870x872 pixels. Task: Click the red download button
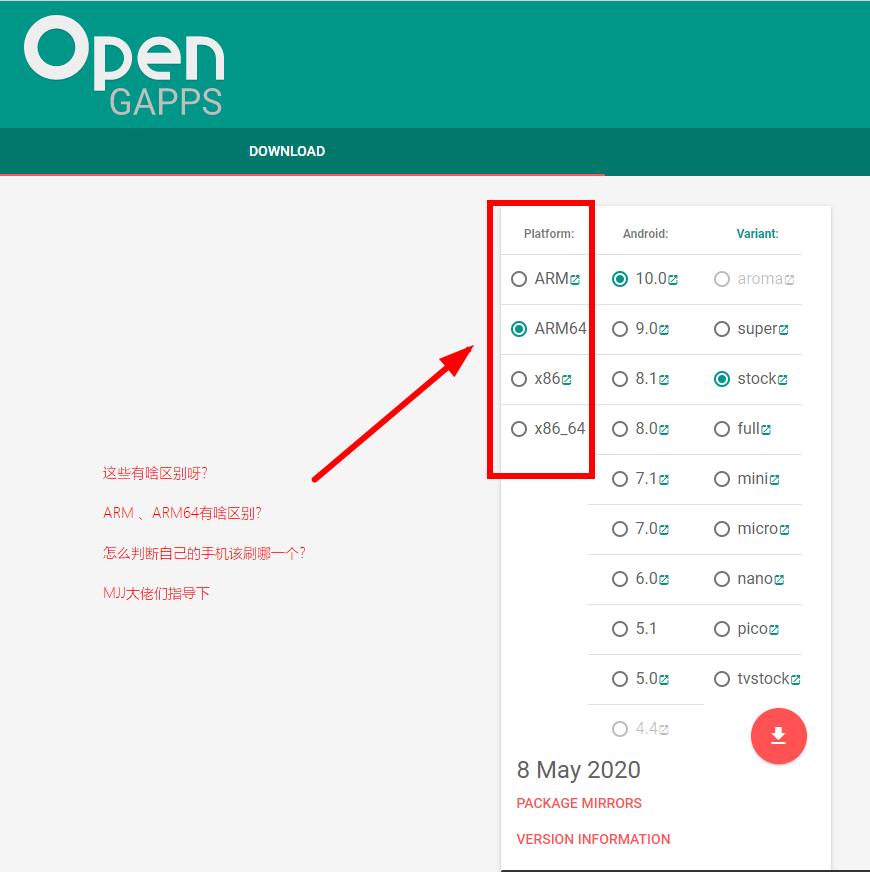click(778, 736)
